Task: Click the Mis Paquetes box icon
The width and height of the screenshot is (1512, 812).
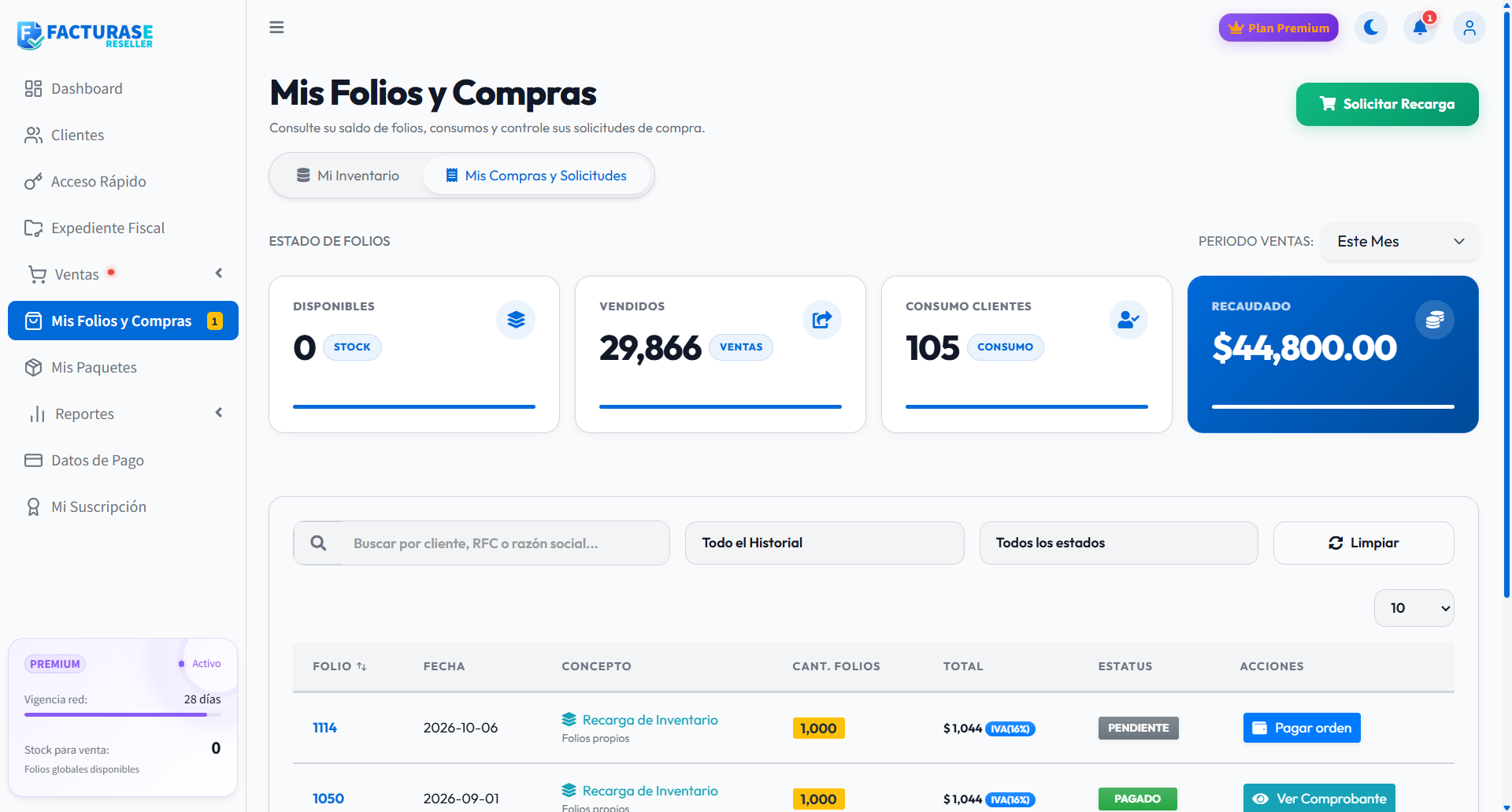Action: click(x=33, y=367)
